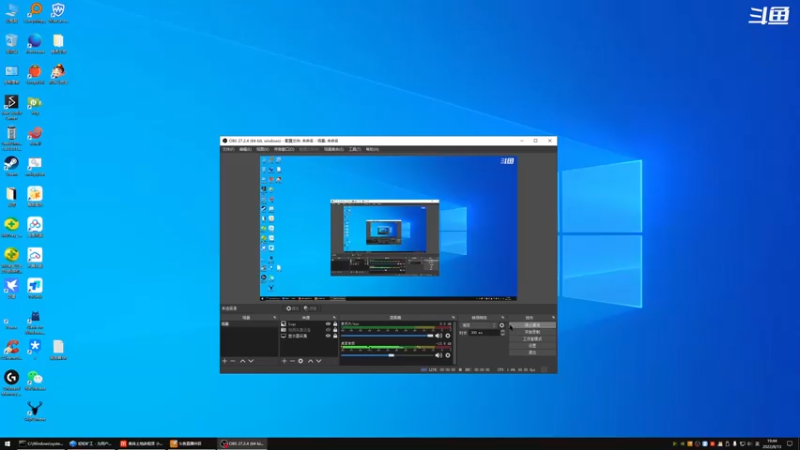Mute the Mic/Aux speaker icon in the mixer
The width and height of the screenshot is (800, 450).
[x=439, y=336]
